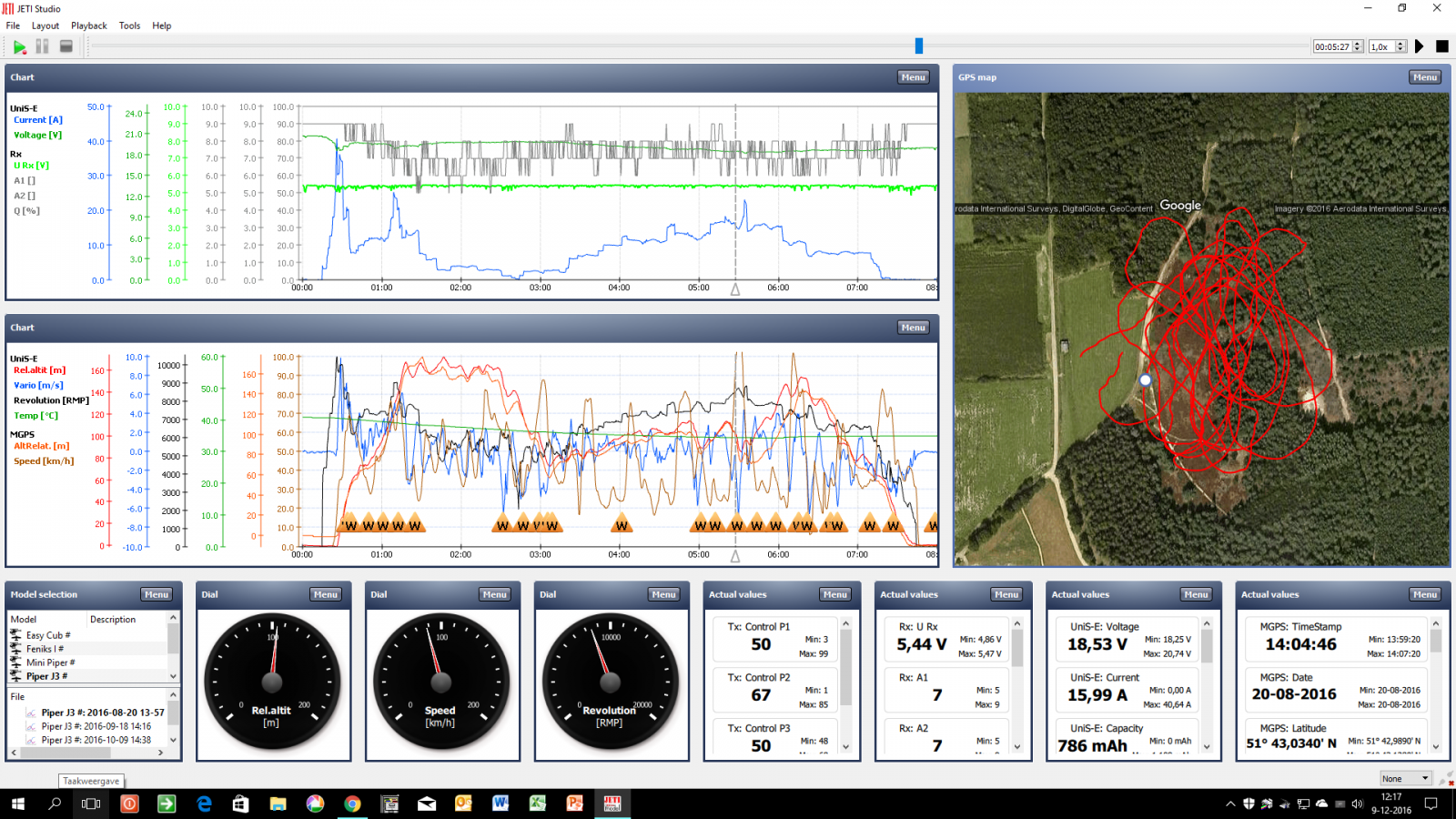Toggle Vario [m/s] series in lower chart

[38, 386]
